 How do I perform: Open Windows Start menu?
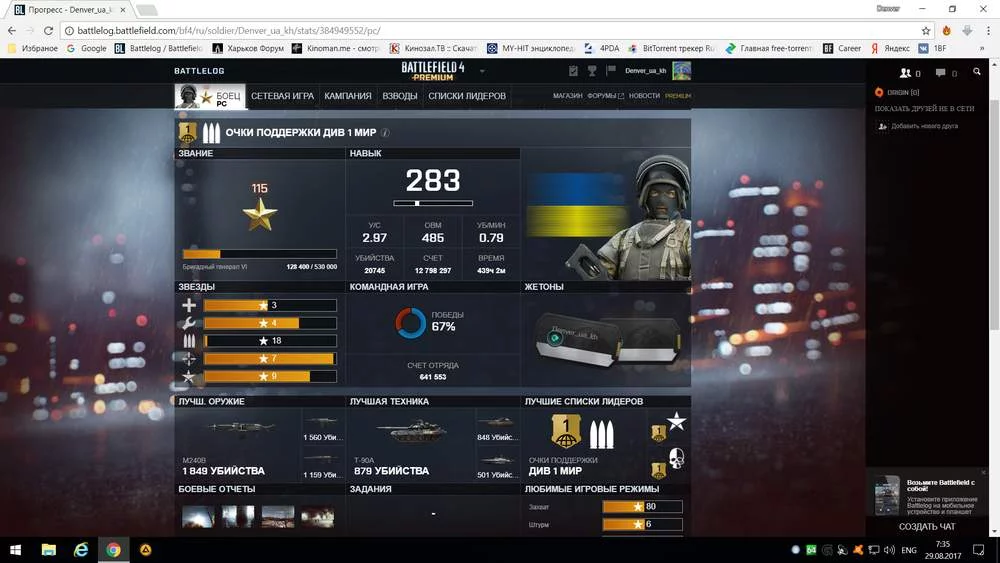[15, 550]
